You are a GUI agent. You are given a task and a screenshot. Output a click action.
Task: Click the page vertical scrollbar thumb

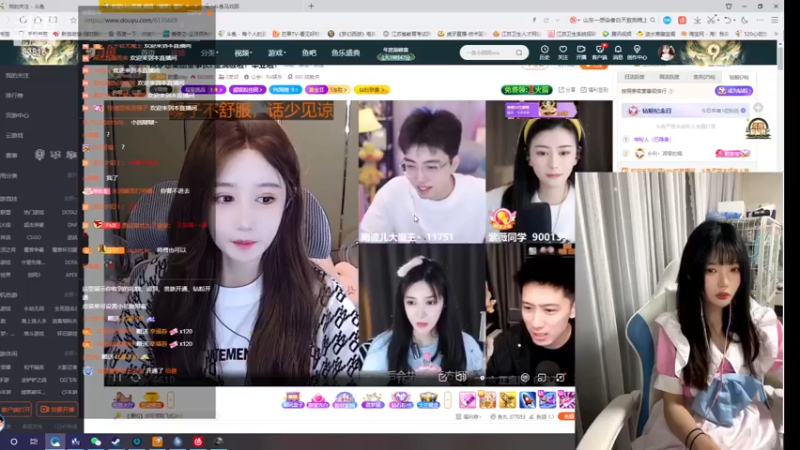(780, 58)
